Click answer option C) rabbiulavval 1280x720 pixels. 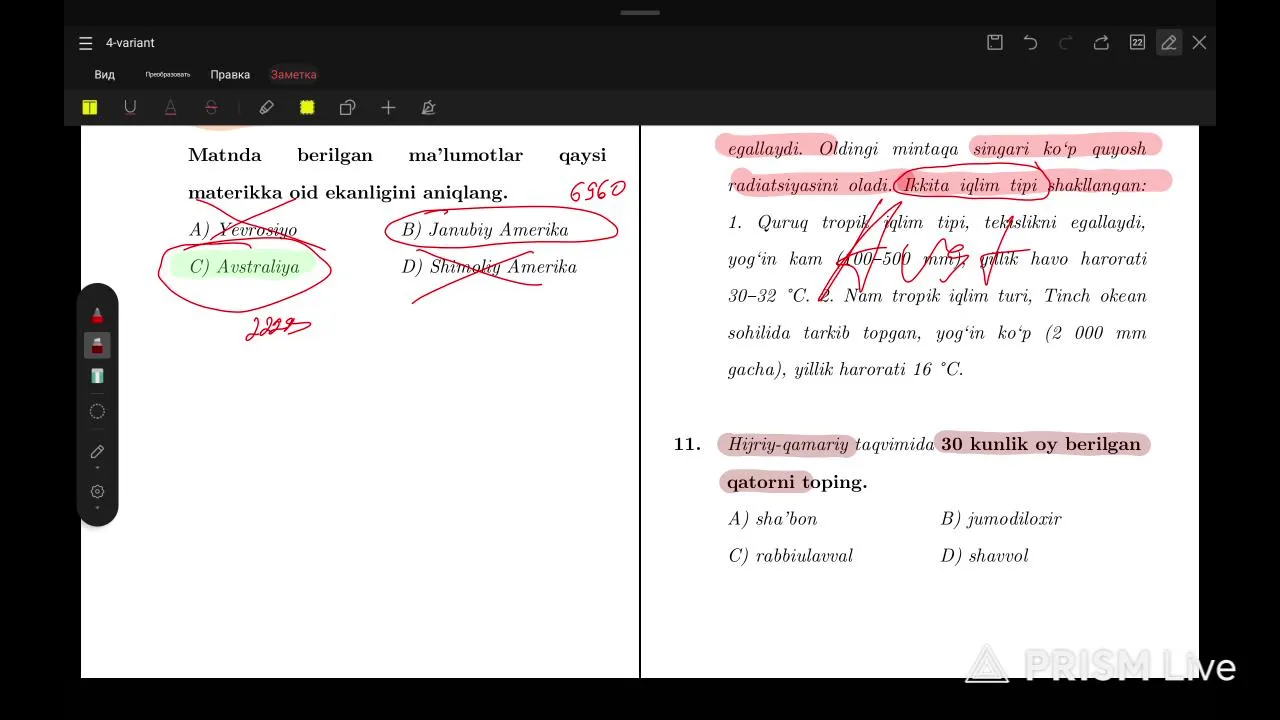[791, 556]
